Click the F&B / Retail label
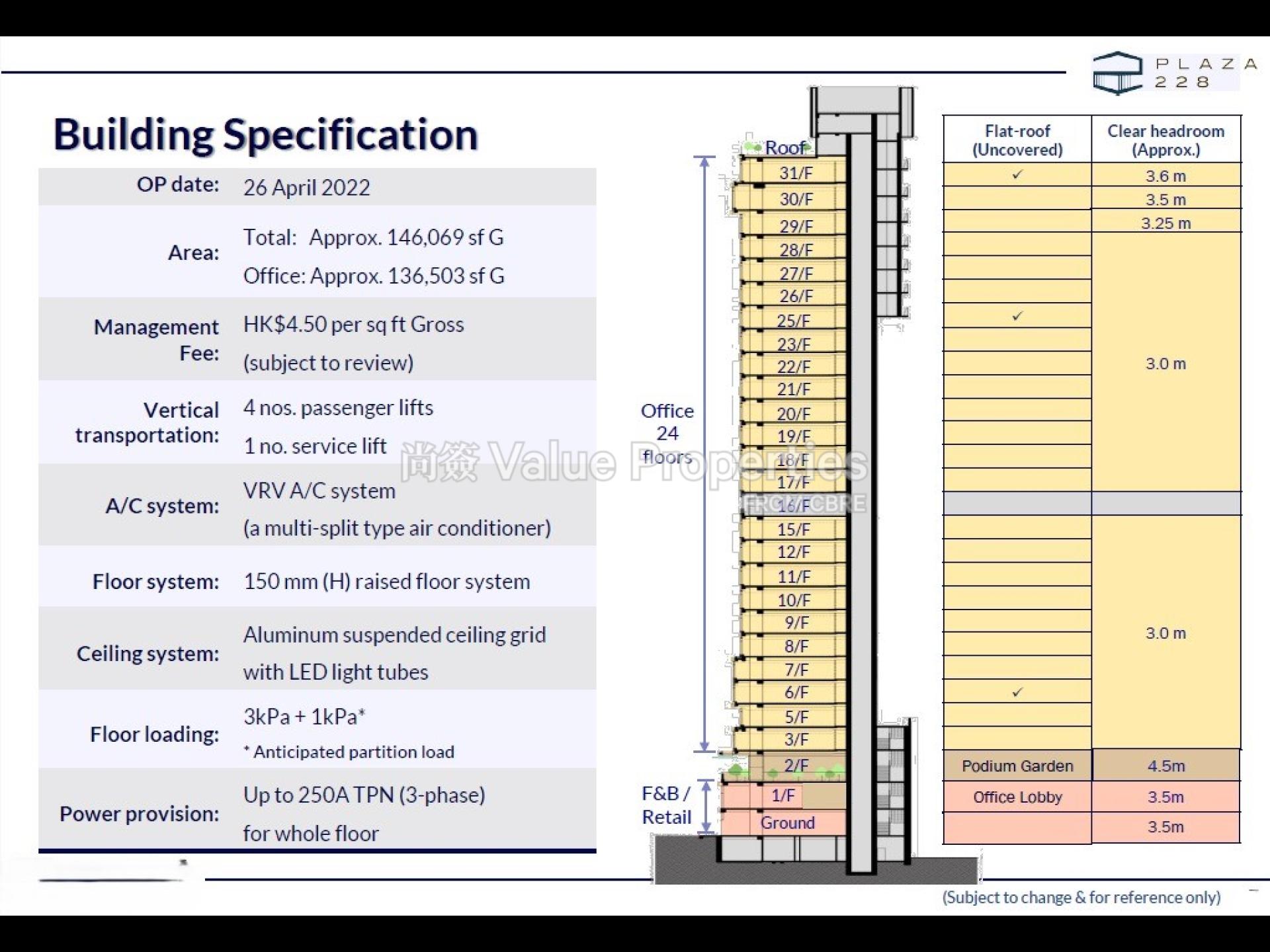 666,805
